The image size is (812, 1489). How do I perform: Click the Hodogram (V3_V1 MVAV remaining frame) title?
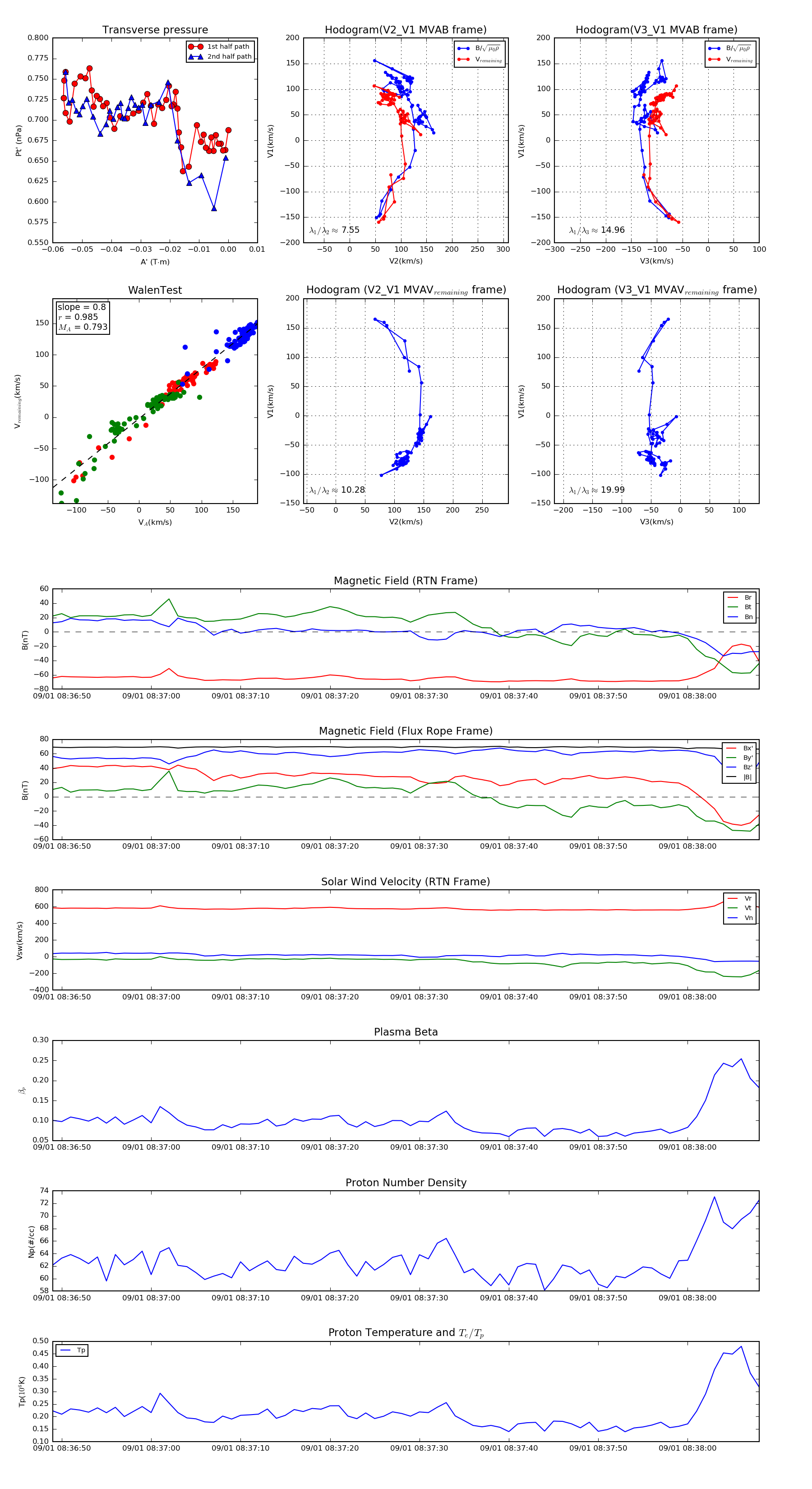(x=656, y=290)
